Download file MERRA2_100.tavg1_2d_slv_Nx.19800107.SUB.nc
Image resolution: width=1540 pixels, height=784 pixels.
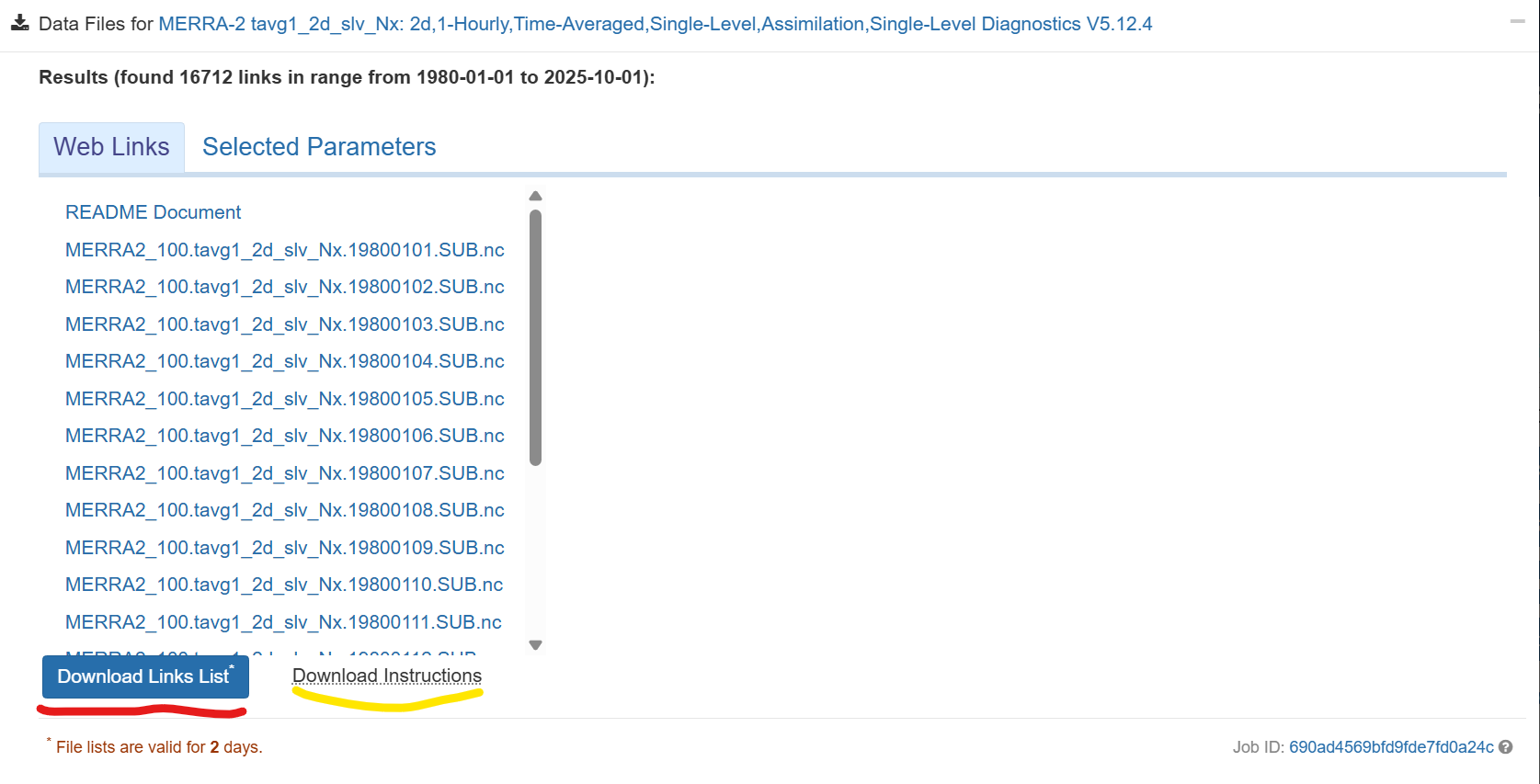point(285,473)
